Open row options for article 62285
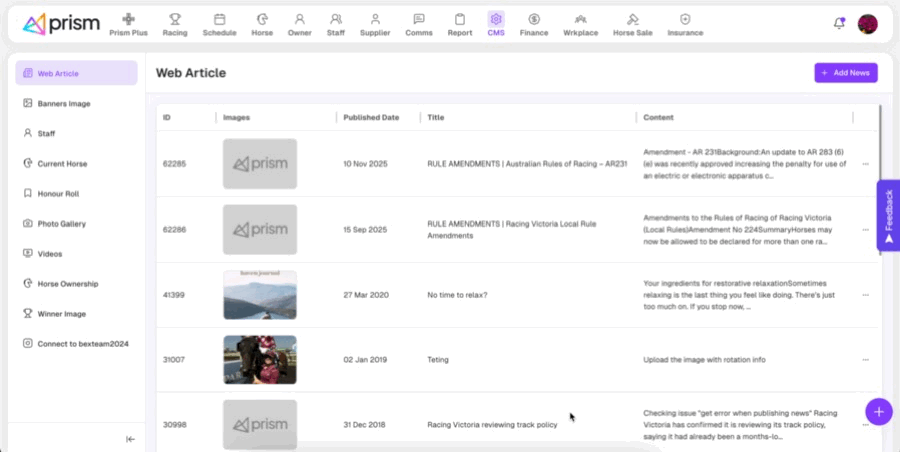Image resolution: width=900 pixels, height=452 pixels. (865, 164)
